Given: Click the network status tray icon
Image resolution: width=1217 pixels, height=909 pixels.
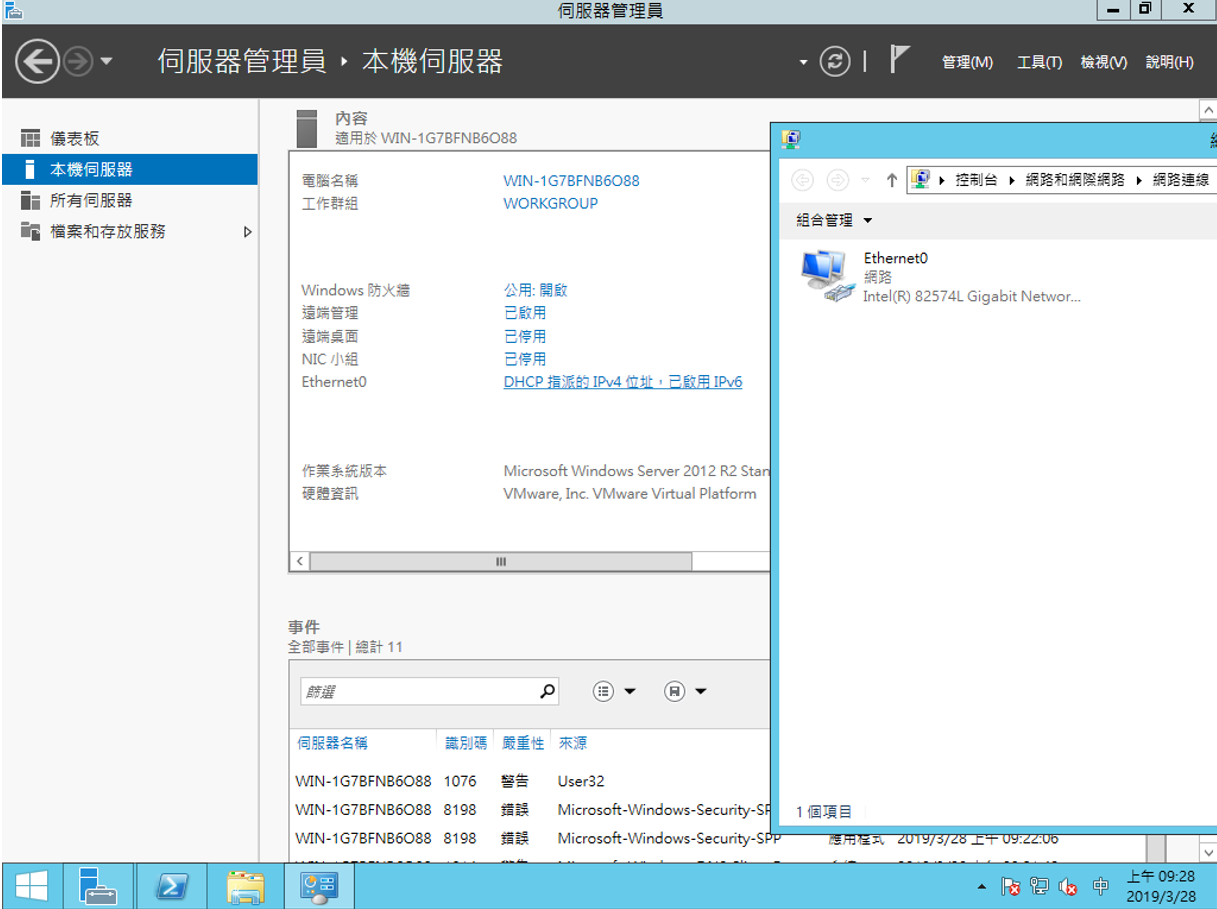Looking at the screenshot, I should (x=1040, y=887).
